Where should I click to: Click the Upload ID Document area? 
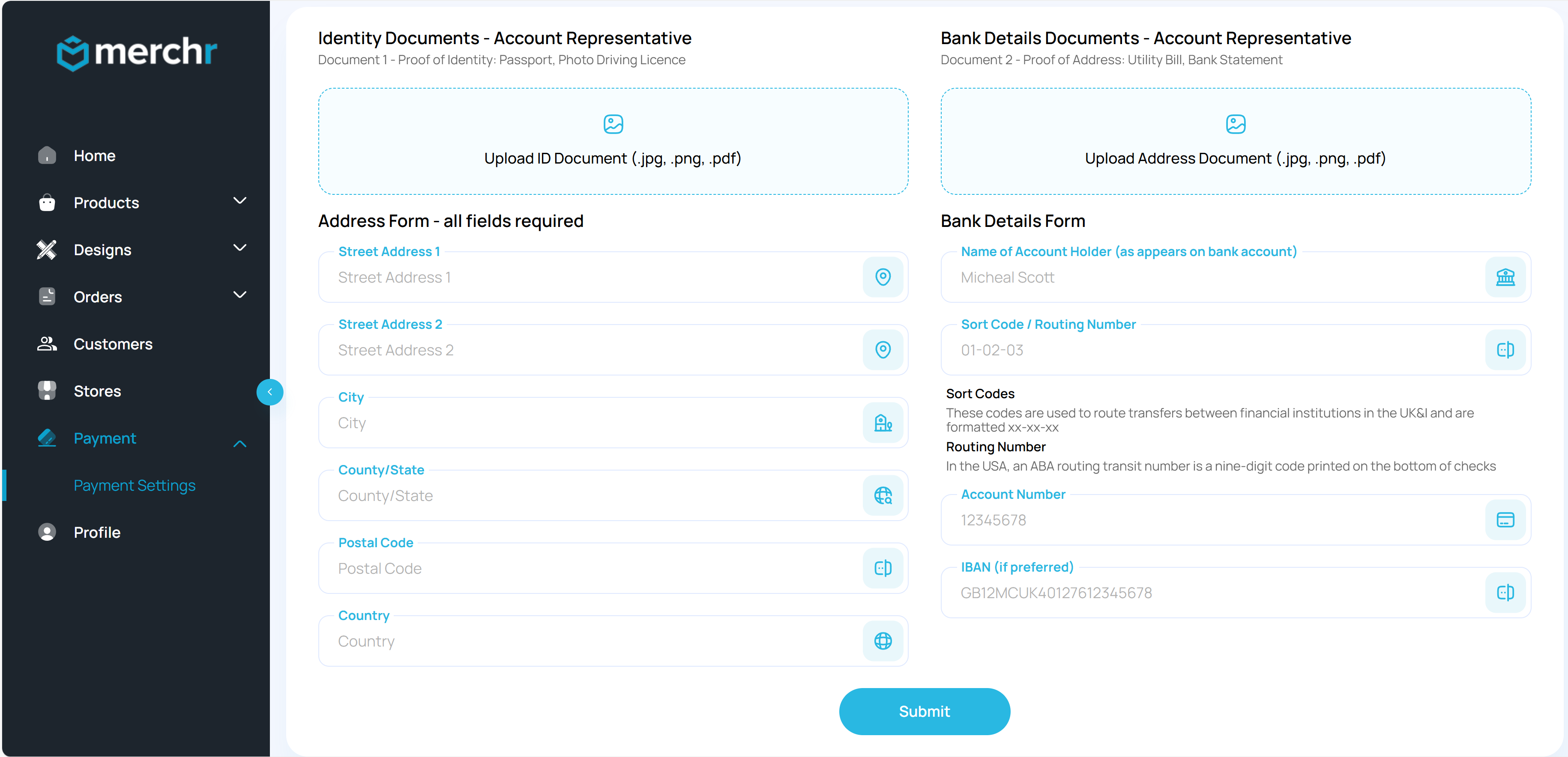pos(613,141)
